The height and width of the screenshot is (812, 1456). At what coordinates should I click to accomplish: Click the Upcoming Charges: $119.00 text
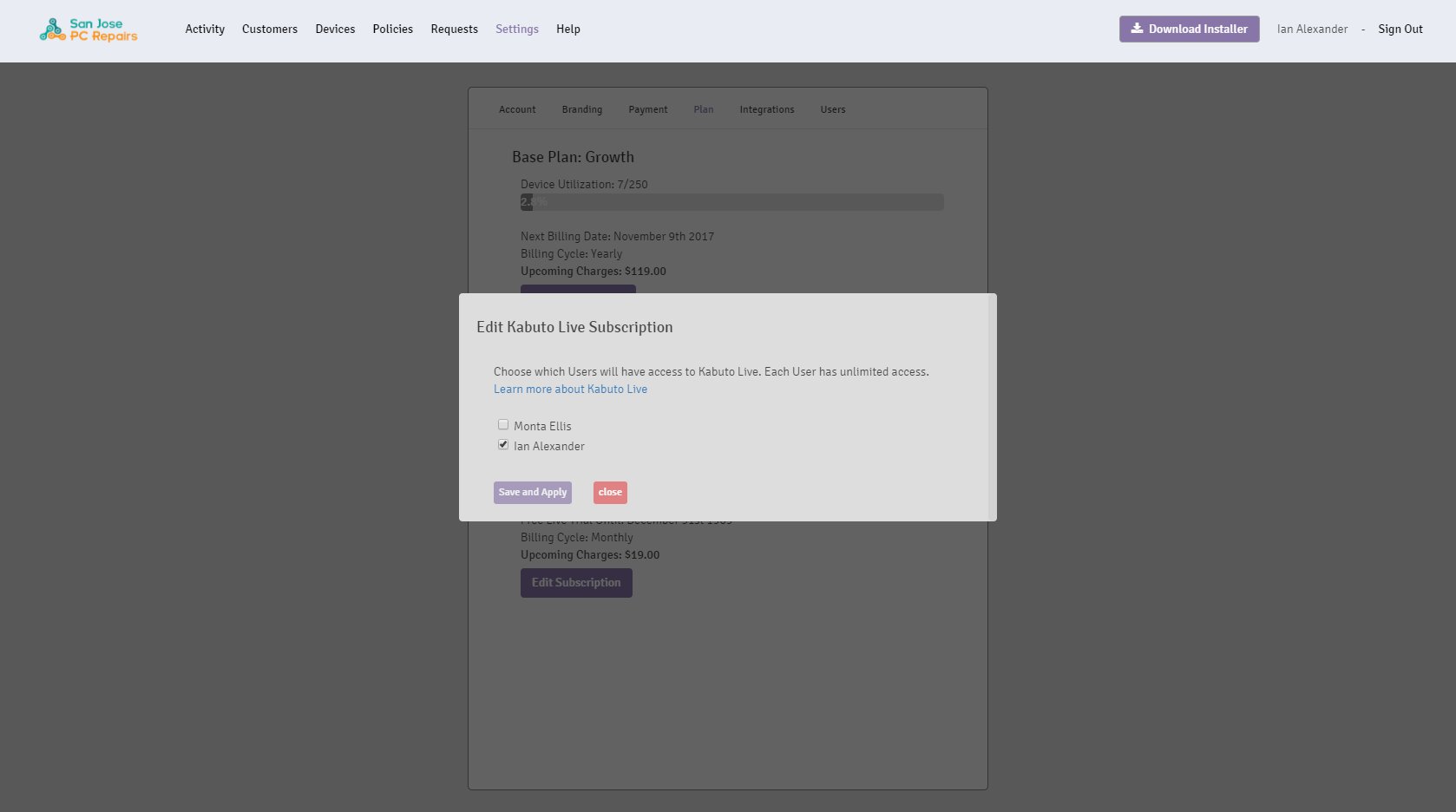click(x=594, y=271)
